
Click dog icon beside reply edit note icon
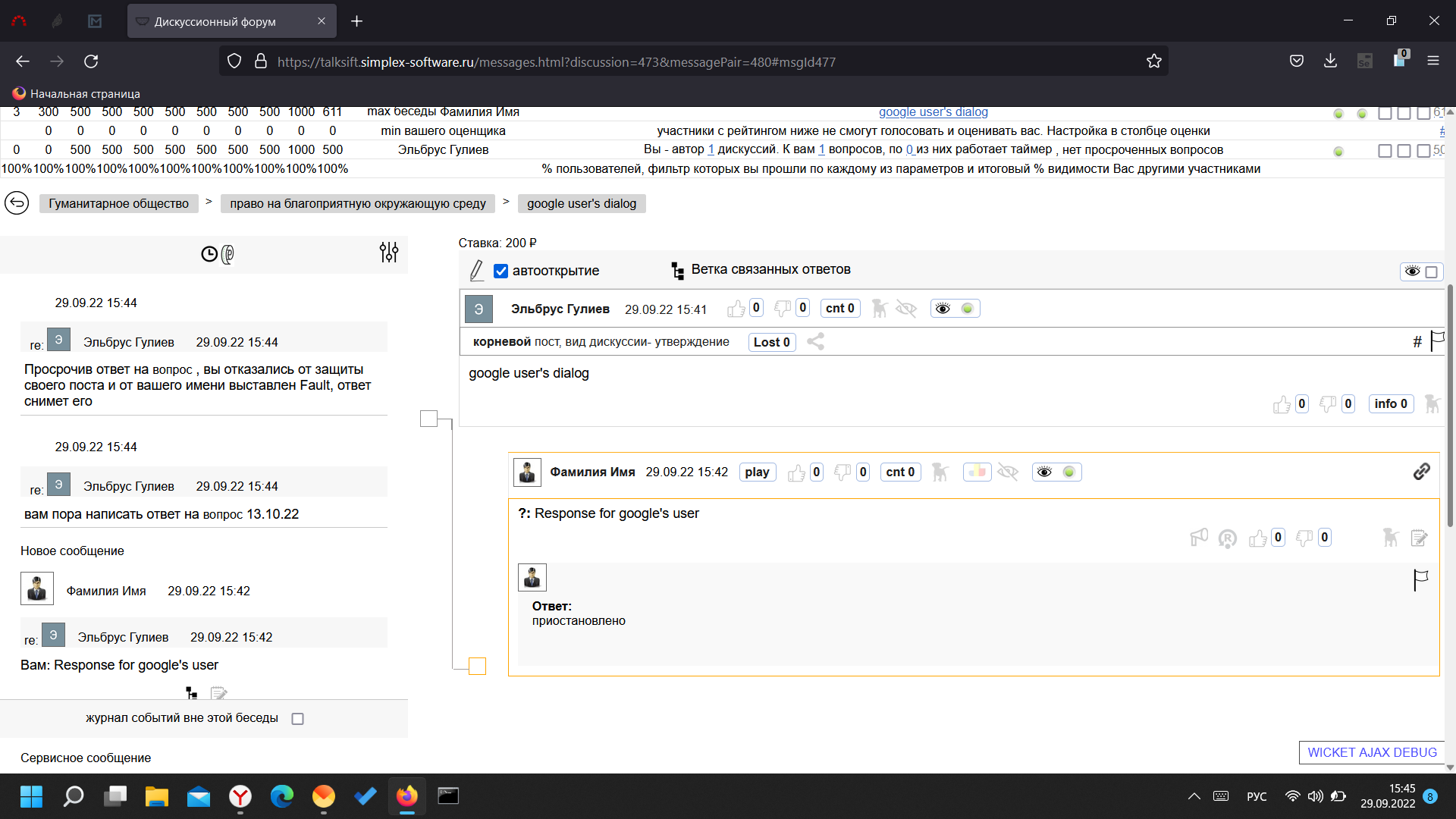(x=1390, y=538)
